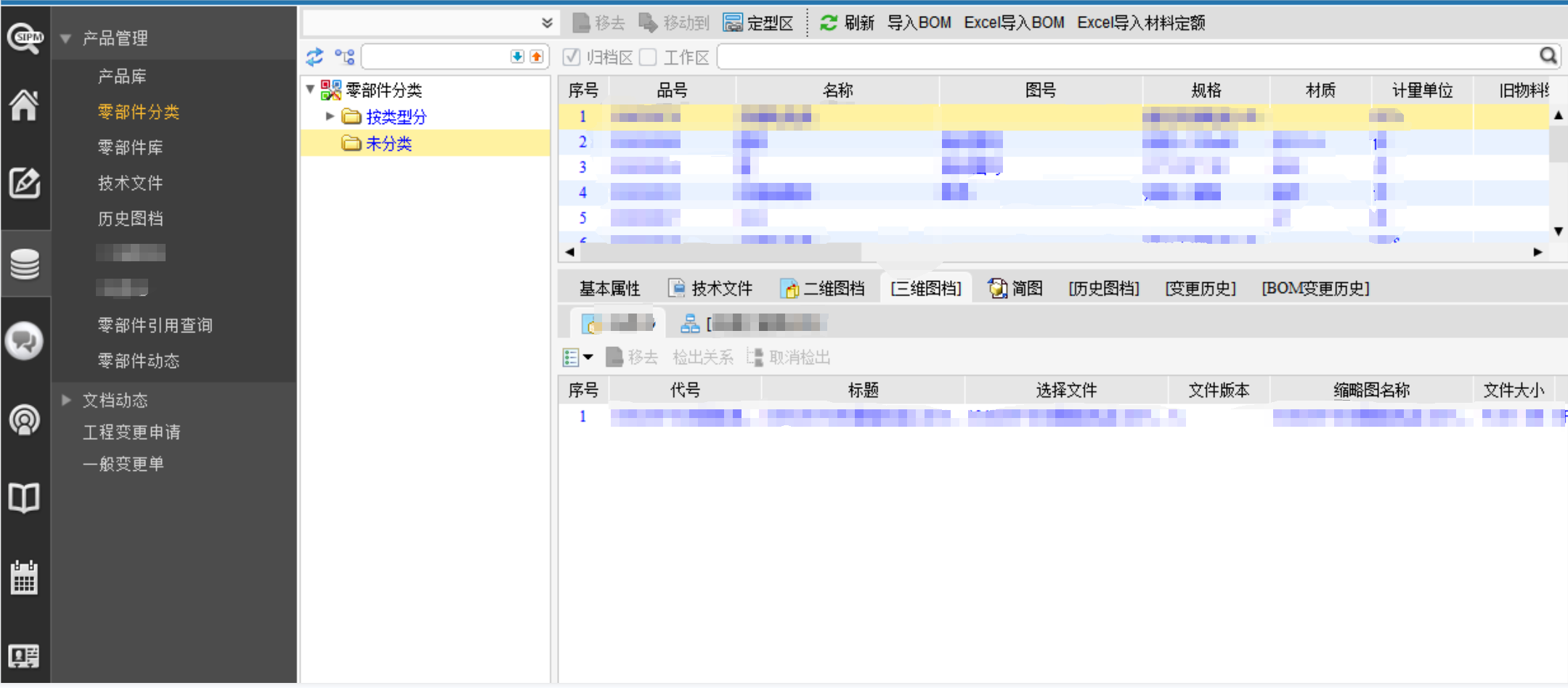1568x688 pixels.
Task: Click the 品号 column header
Action: pyautogui.click(x=672, y=90)
